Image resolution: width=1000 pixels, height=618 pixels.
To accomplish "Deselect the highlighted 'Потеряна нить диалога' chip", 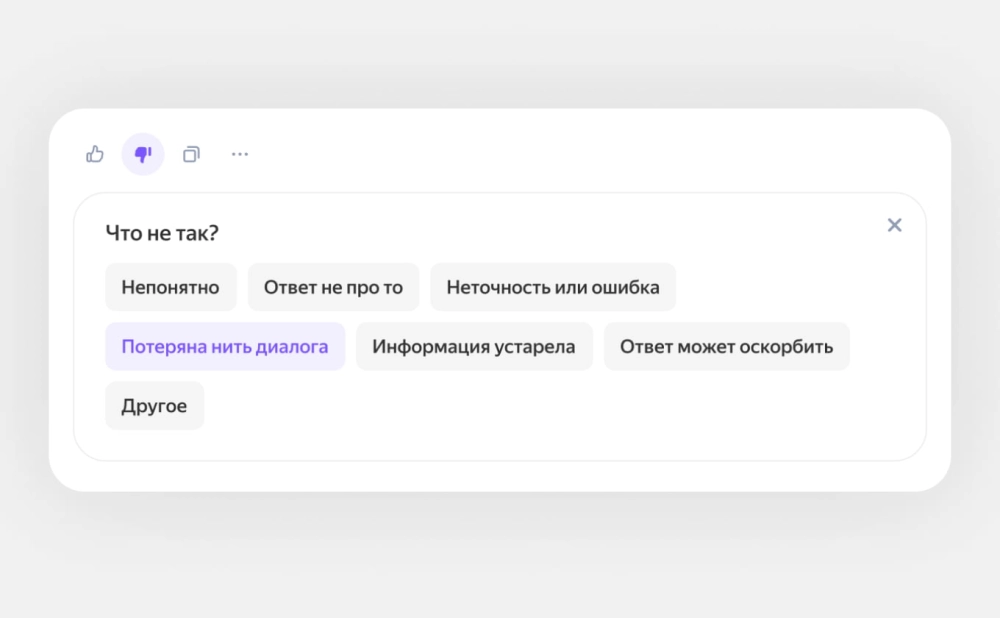I will click(225, 347).
